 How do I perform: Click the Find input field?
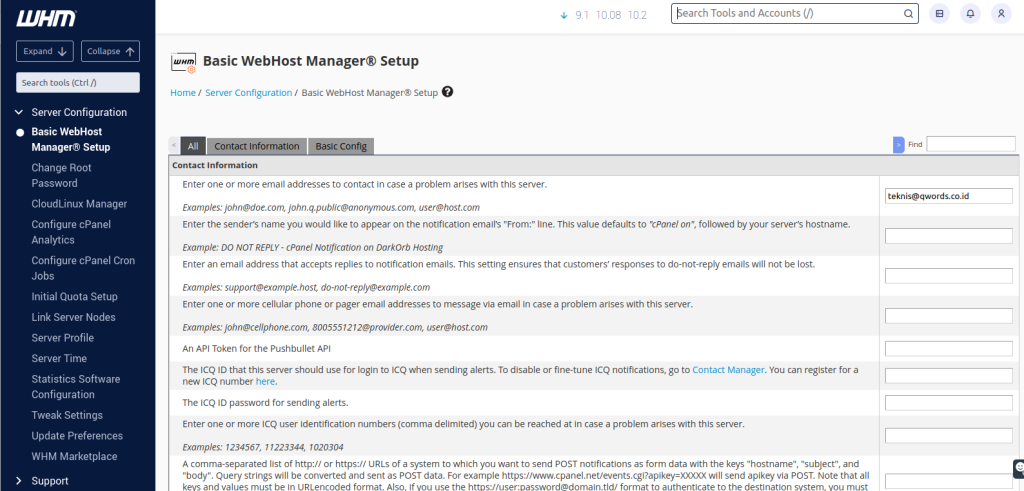coord(970,144)
